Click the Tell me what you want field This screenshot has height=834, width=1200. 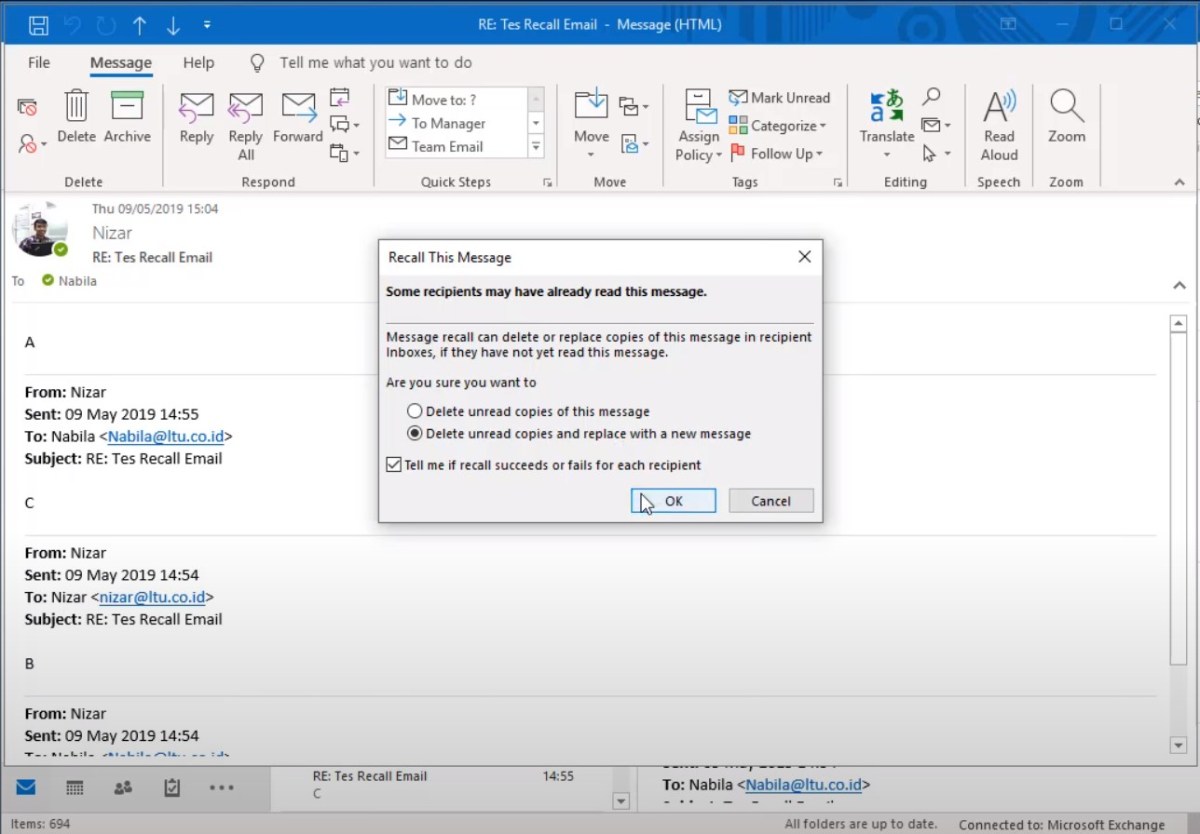click(x=375, y=62)
